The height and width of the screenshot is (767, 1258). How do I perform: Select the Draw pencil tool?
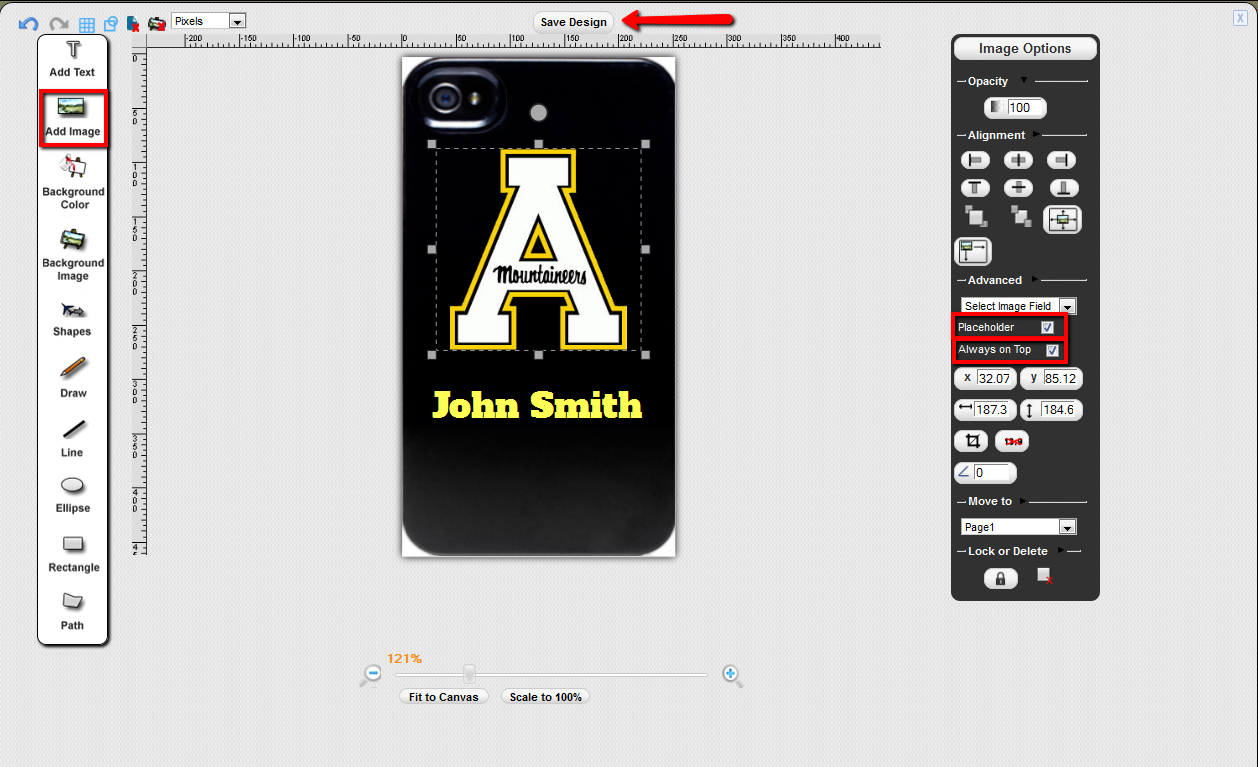[x=73, y=378]
